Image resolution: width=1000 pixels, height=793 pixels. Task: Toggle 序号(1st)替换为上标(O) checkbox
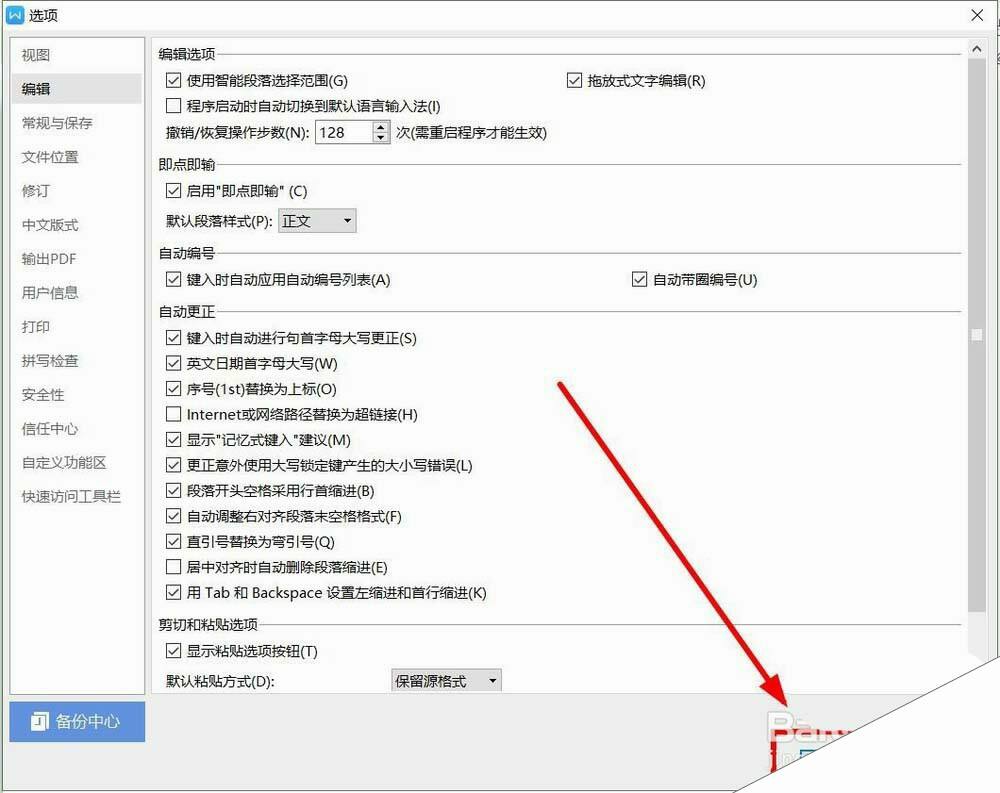tap(173, 389)
